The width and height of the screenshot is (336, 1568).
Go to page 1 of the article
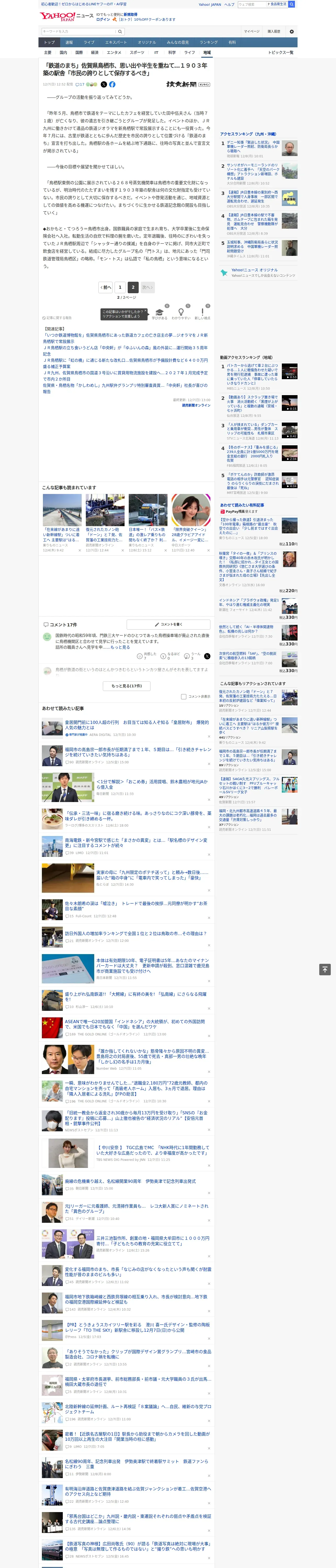tap(120, 287)
